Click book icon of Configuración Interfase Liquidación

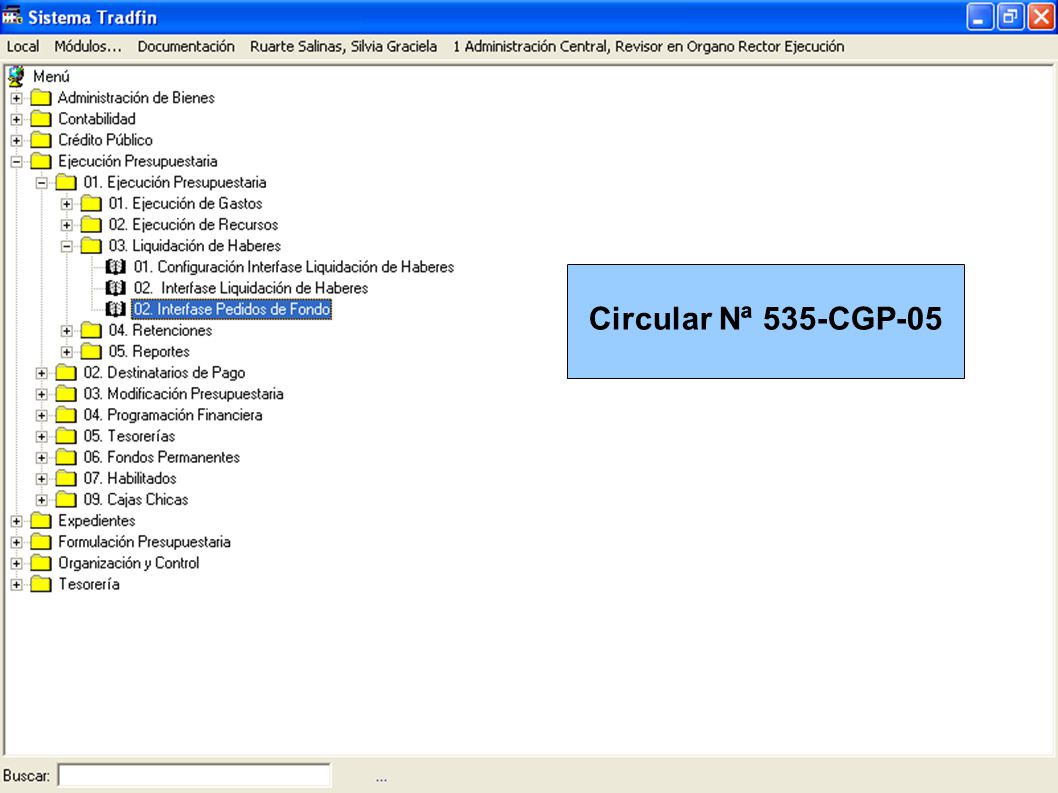click(x=115, y=267)
